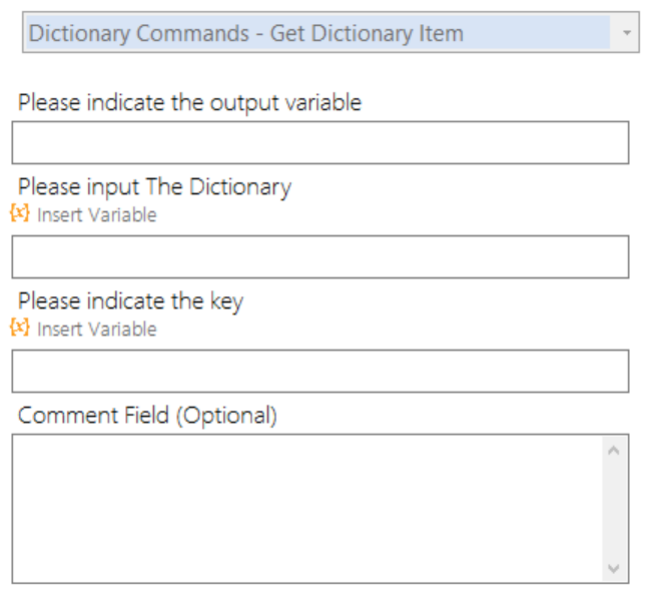Image resolution: width=646 pixels, height=600 pixels.
Task: Click the 'Please input The Dictionary' label
Action: click(x=154, y=187)
